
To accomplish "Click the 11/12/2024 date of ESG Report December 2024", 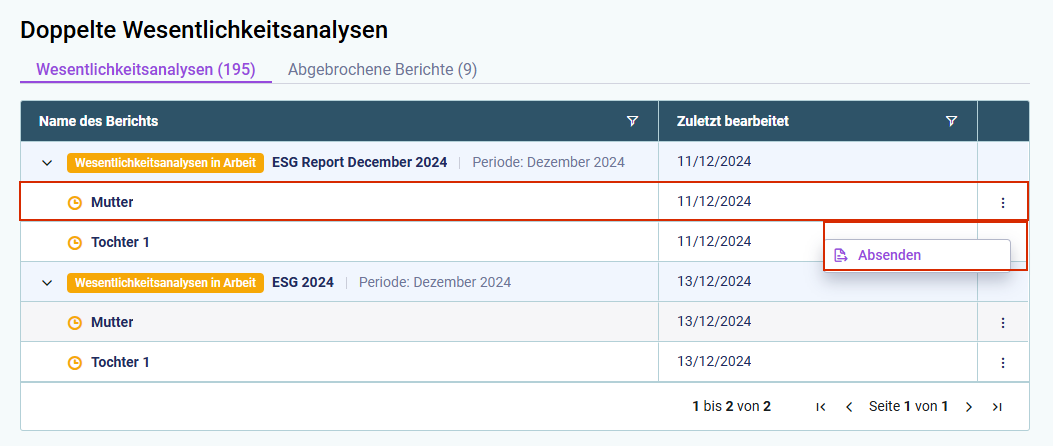I will [714, 161].
